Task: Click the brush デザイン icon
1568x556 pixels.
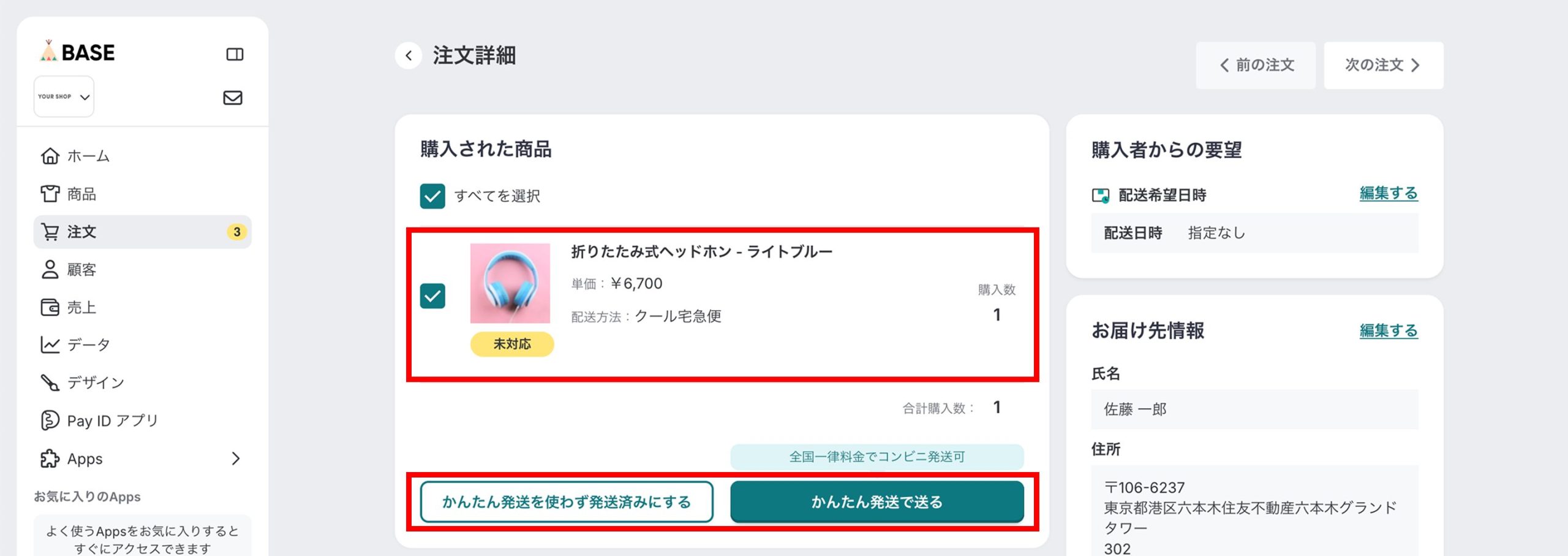Action: click(50, 383)
